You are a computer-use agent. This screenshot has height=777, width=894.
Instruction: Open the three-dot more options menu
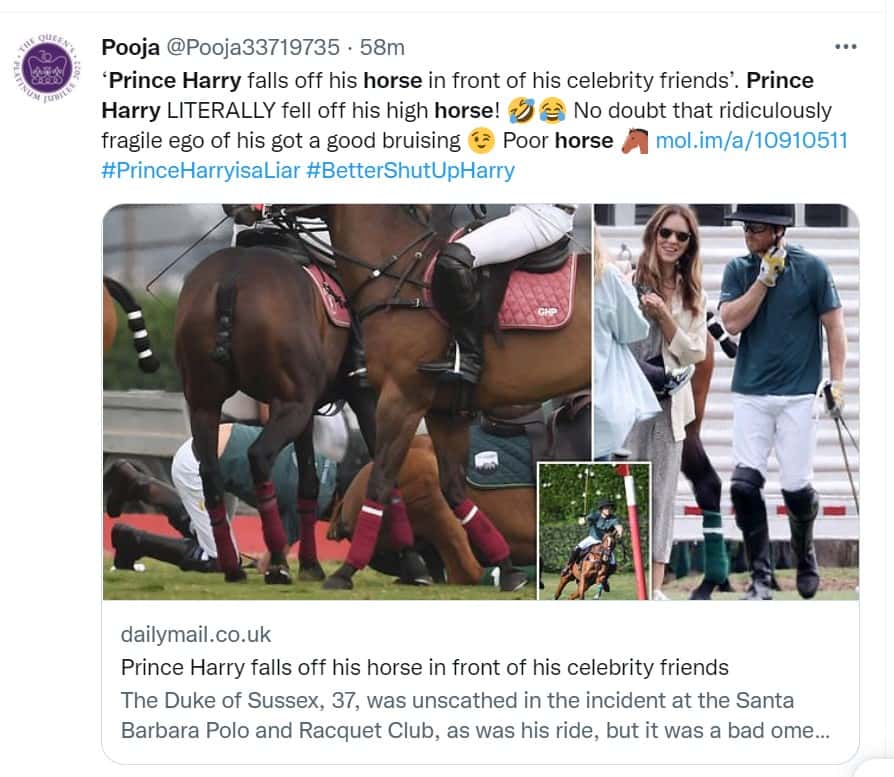(846, 47)
